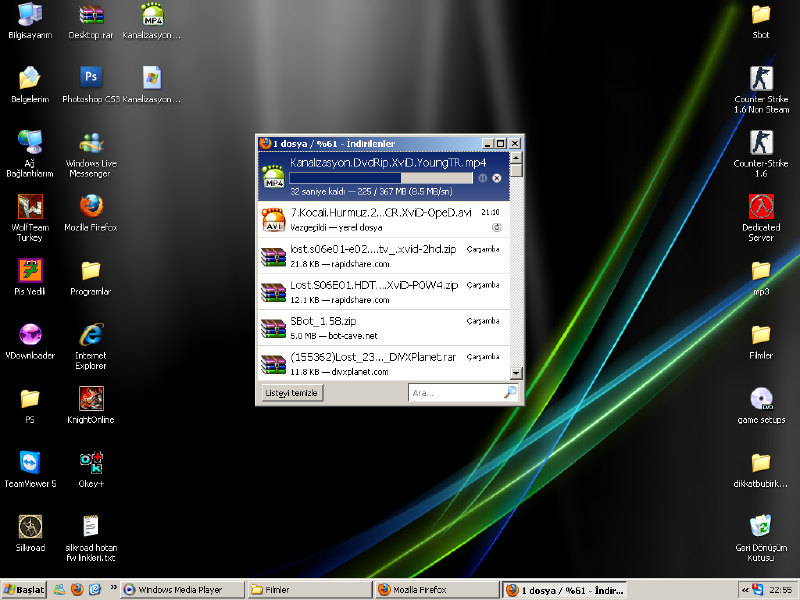The width and height of the screenshot is (800, 600).
Task: Select the Desktop.rar archive icon
Action: coord(91,21)
